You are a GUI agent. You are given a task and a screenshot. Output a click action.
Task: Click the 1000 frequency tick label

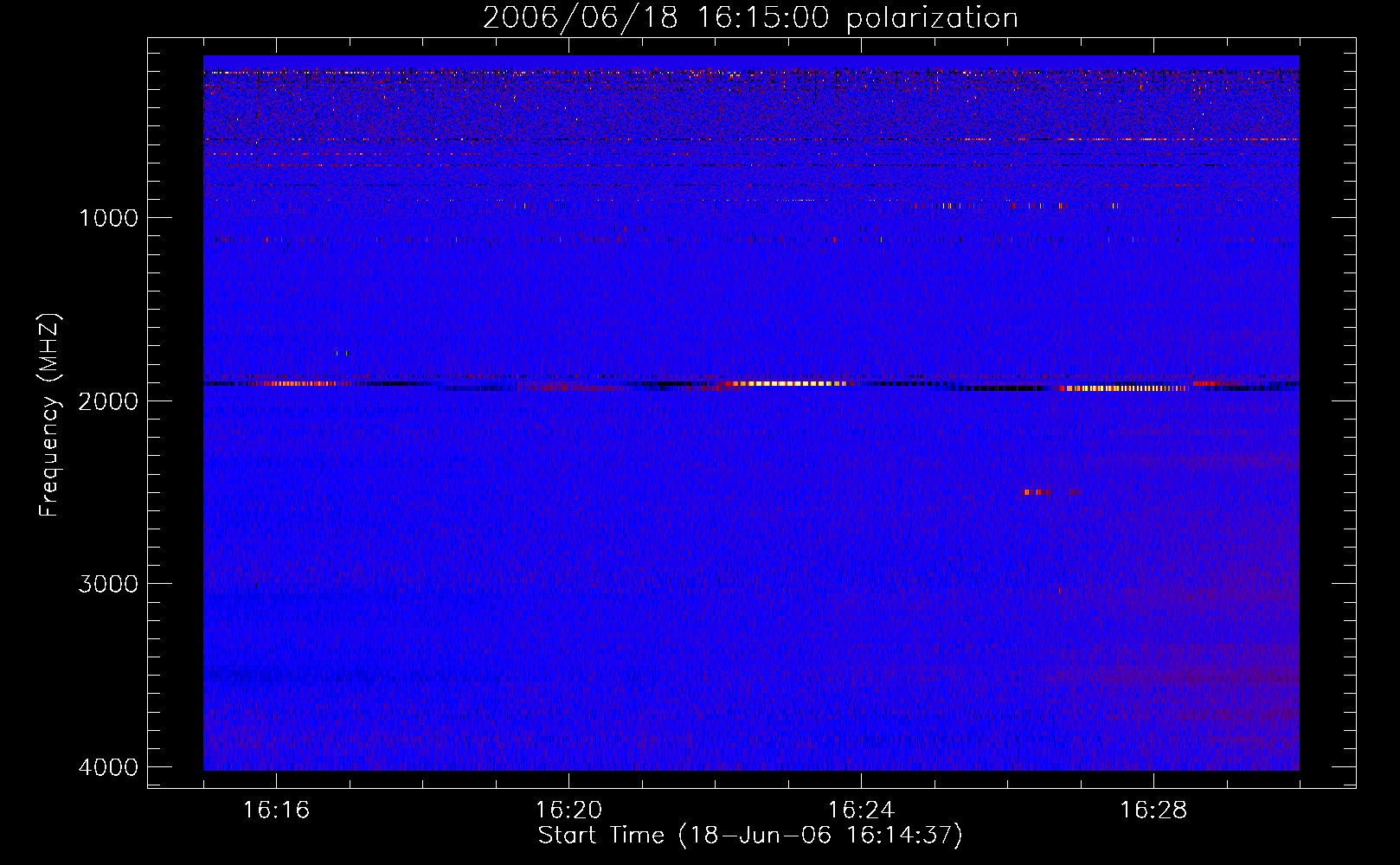[108, 217]
